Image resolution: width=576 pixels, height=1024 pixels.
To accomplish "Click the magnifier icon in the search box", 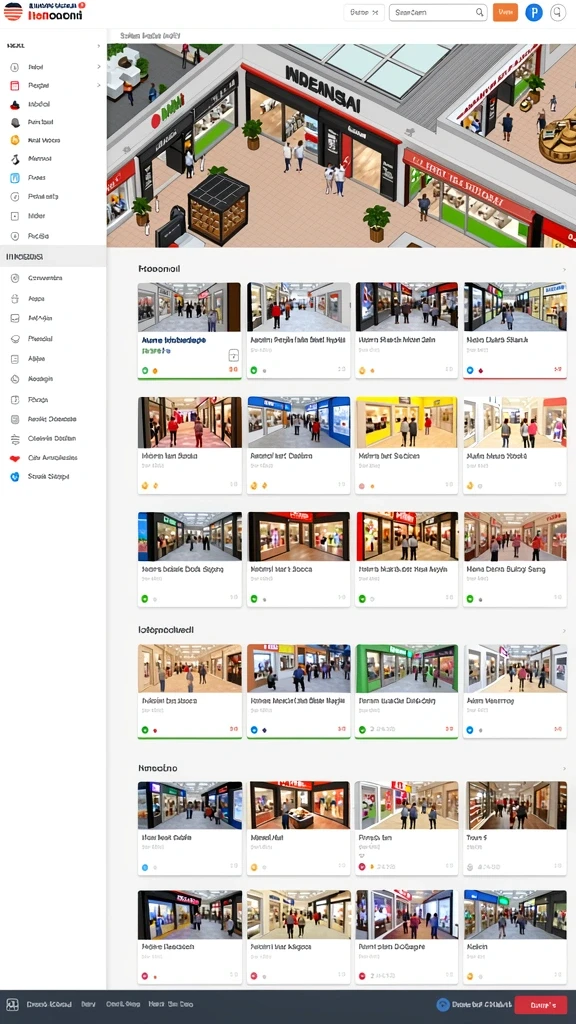I will click(x=479, y=12).
